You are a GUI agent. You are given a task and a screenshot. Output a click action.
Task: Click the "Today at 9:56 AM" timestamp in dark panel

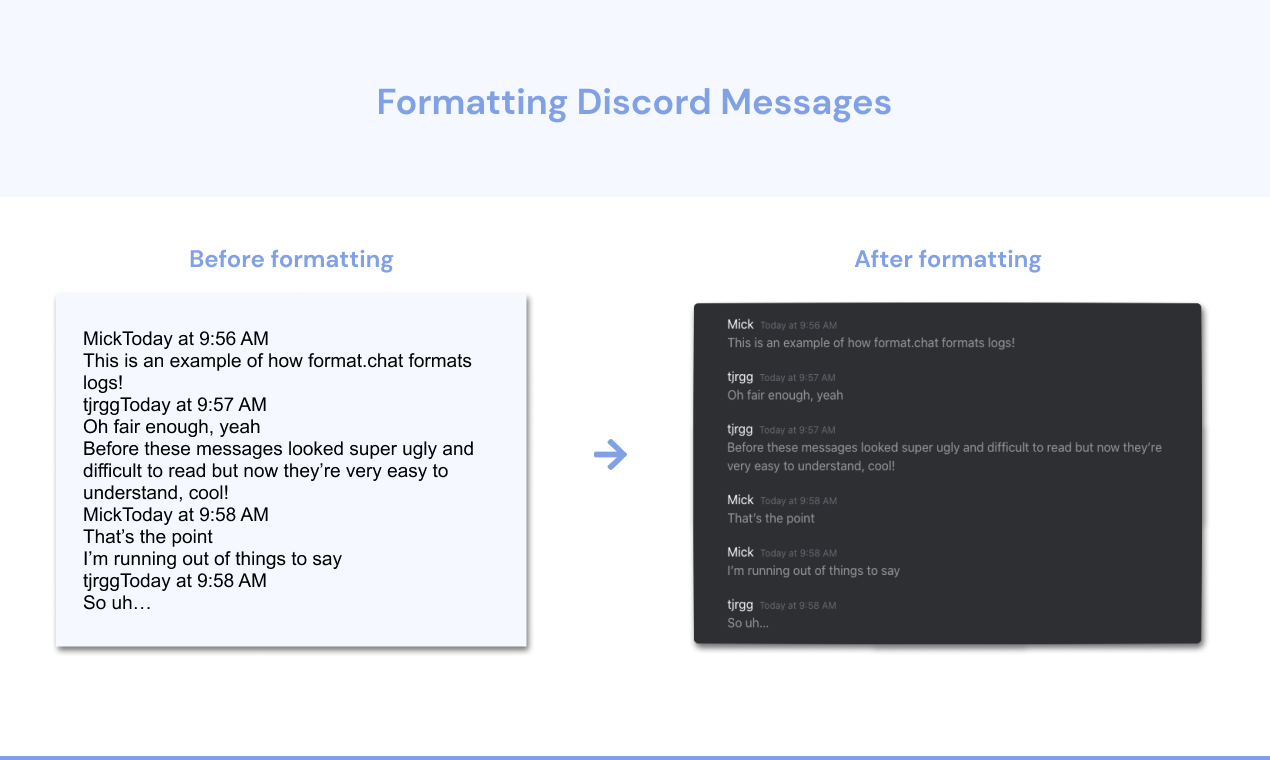click(798, 325)
